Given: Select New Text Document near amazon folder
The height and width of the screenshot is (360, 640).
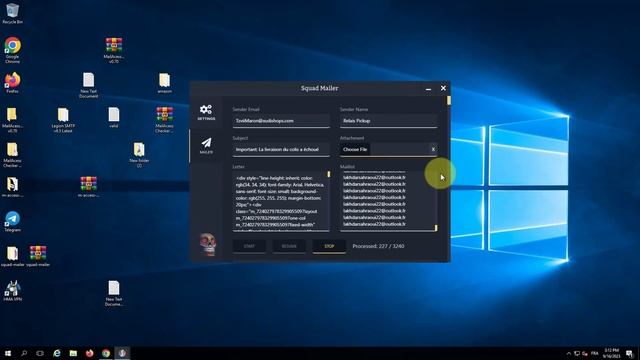Looking at the screenshot, I should [89, 85].
